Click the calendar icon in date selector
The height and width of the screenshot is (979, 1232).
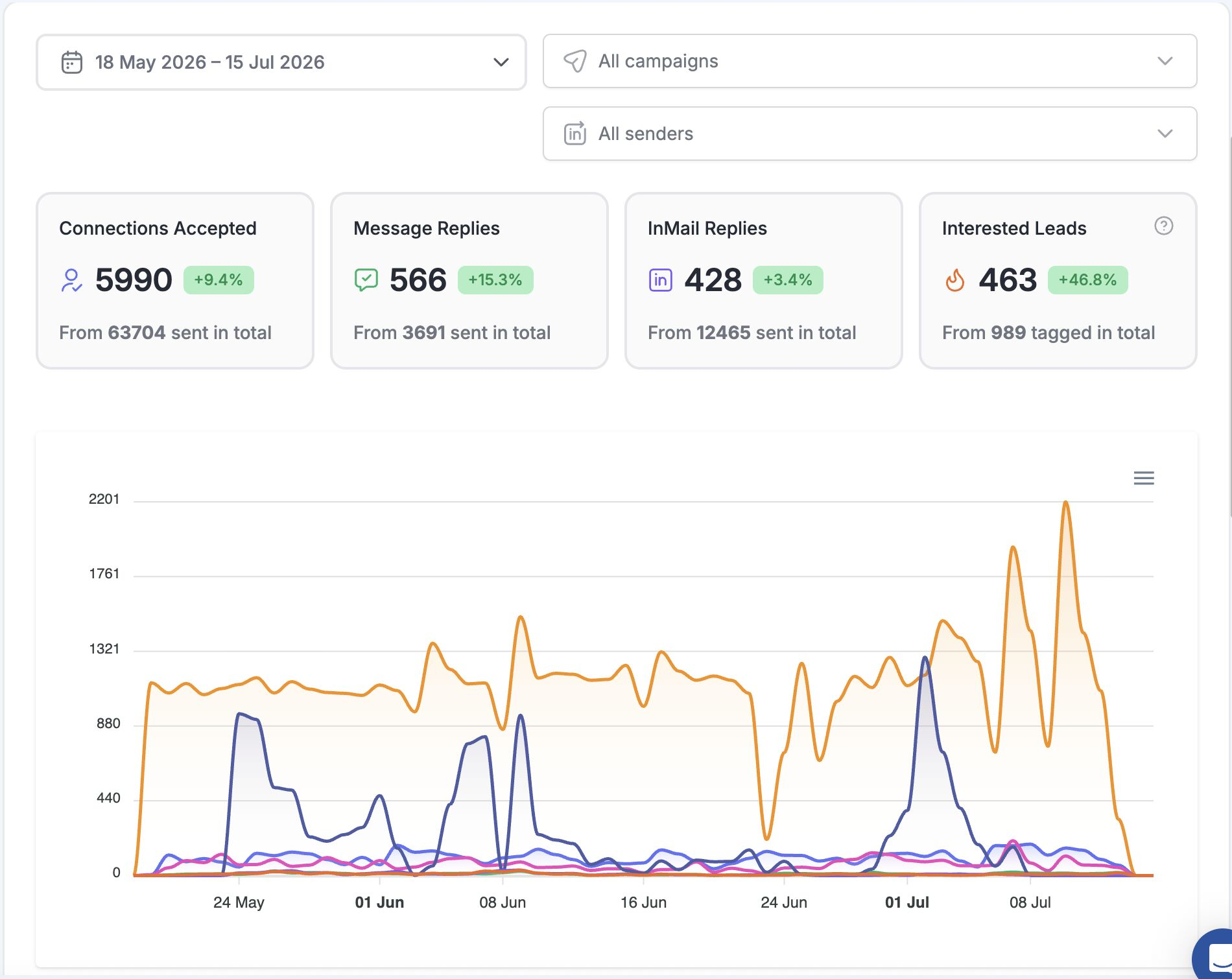(x=71, y=62)
